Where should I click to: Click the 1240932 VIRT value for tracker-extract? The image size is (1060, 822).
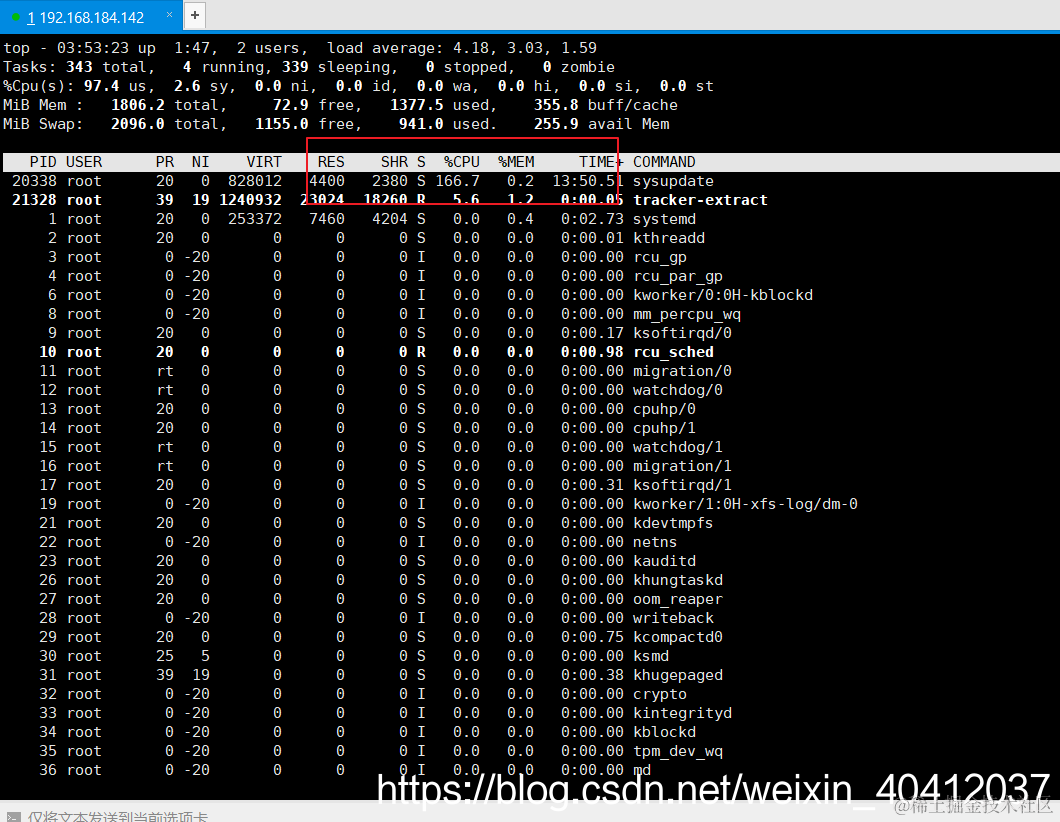[250, 200]
